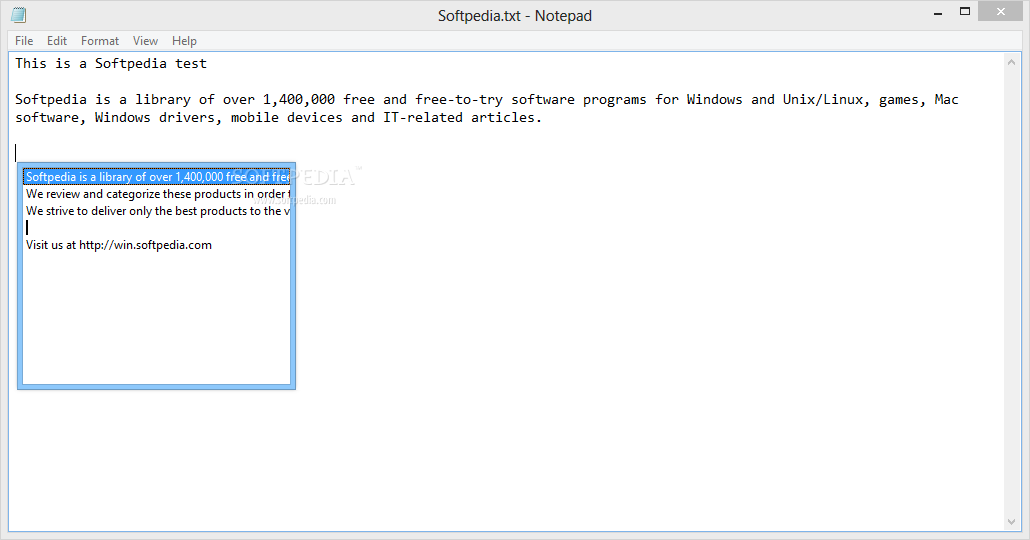Click the scrollbar up arrow
Image resolution: width=1030 pixels, height=540 pixels.
(x=1011, y=62)
